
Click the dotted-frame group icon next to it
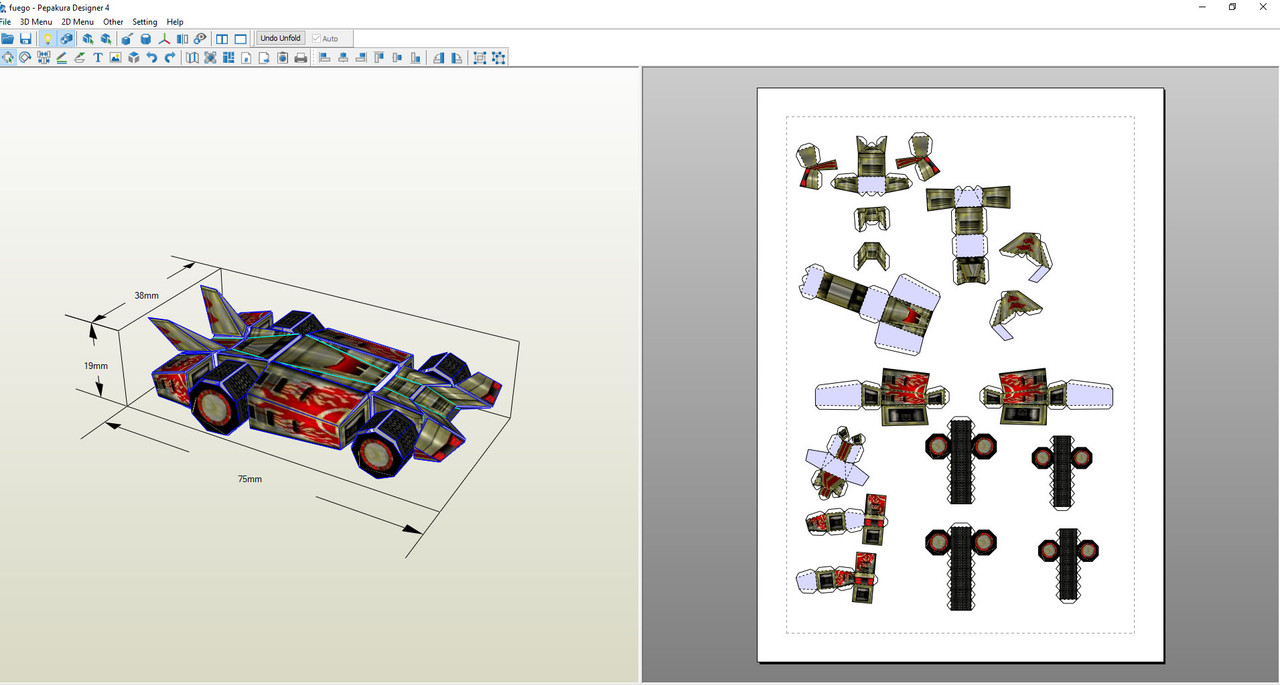pyautogui.click(x=498, y=58)
